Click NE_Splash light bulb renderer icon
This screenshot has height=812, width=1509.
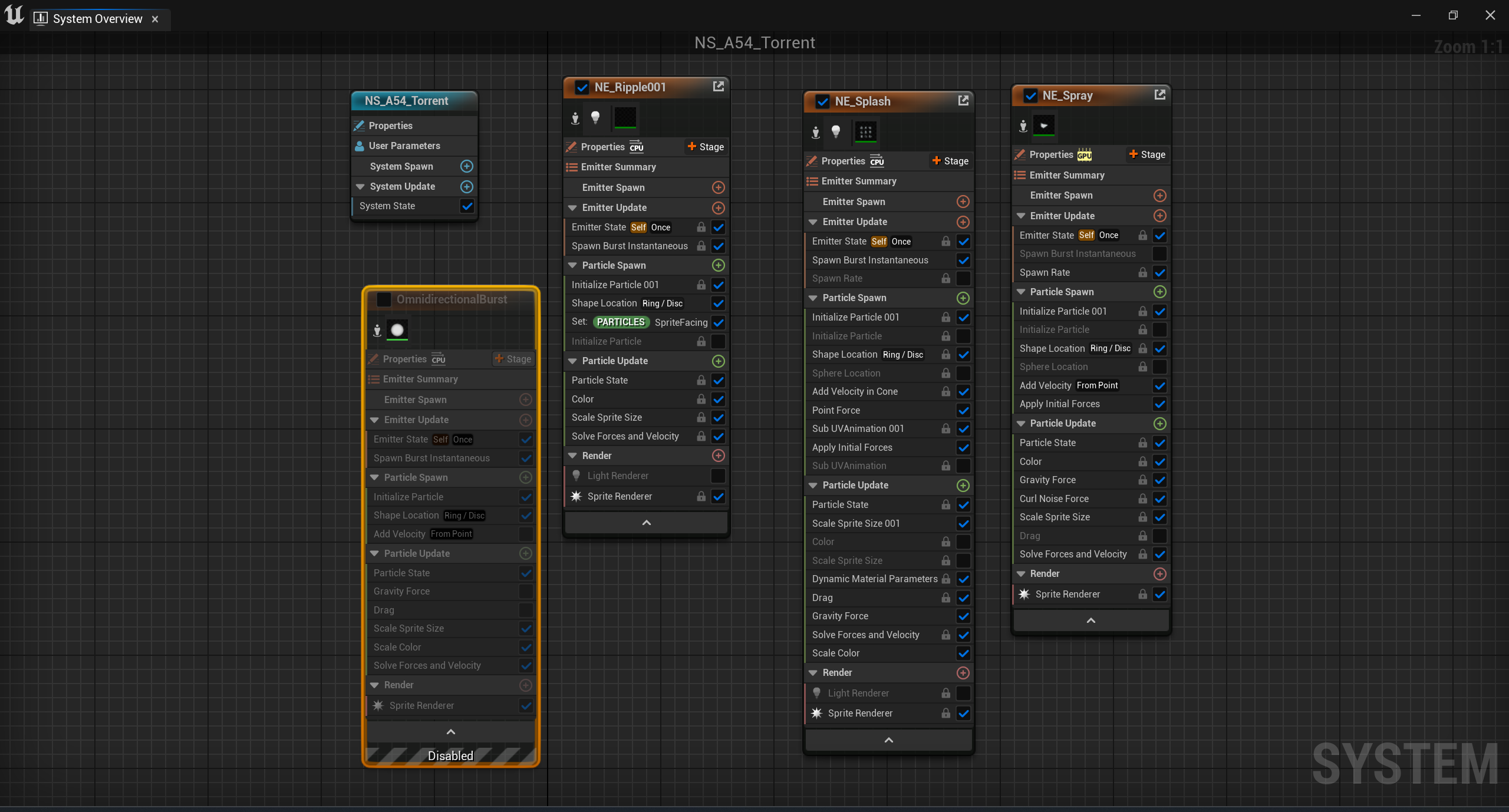[835, 131]
